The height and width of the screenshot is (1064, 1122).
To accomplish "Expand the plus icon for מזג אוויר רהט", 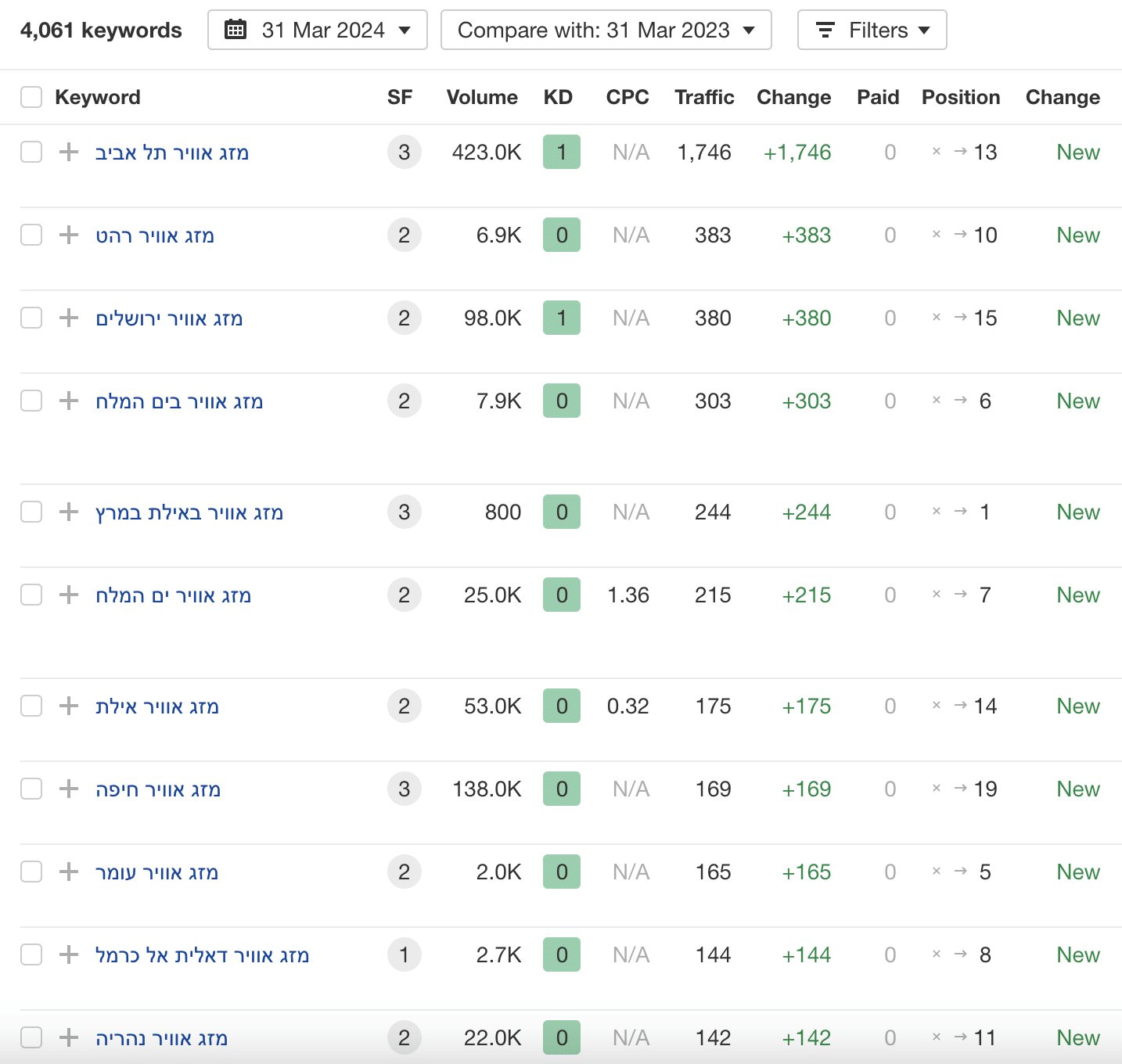I will click(x=69, y=235).
